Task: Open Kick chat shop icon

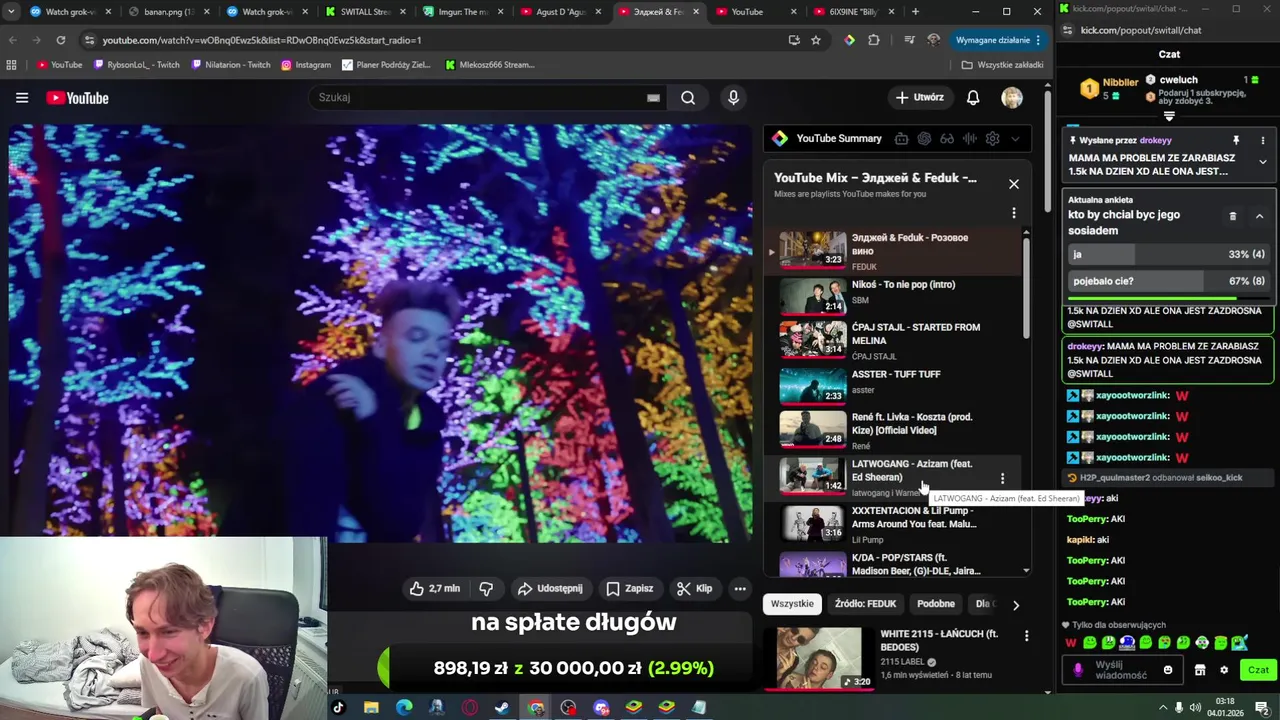Action: pyautogui.click(x=1200, y=670)
